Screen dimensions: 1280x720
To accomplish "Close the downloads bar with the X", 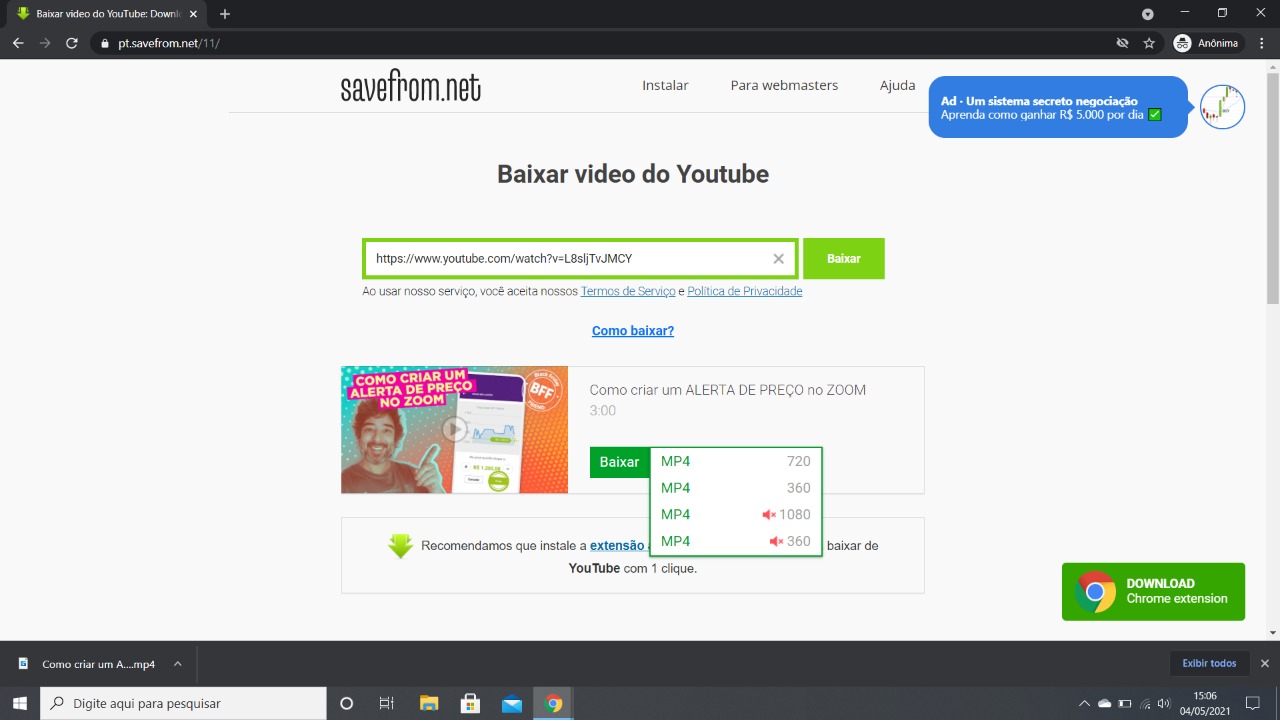I will coord(1264,663).
